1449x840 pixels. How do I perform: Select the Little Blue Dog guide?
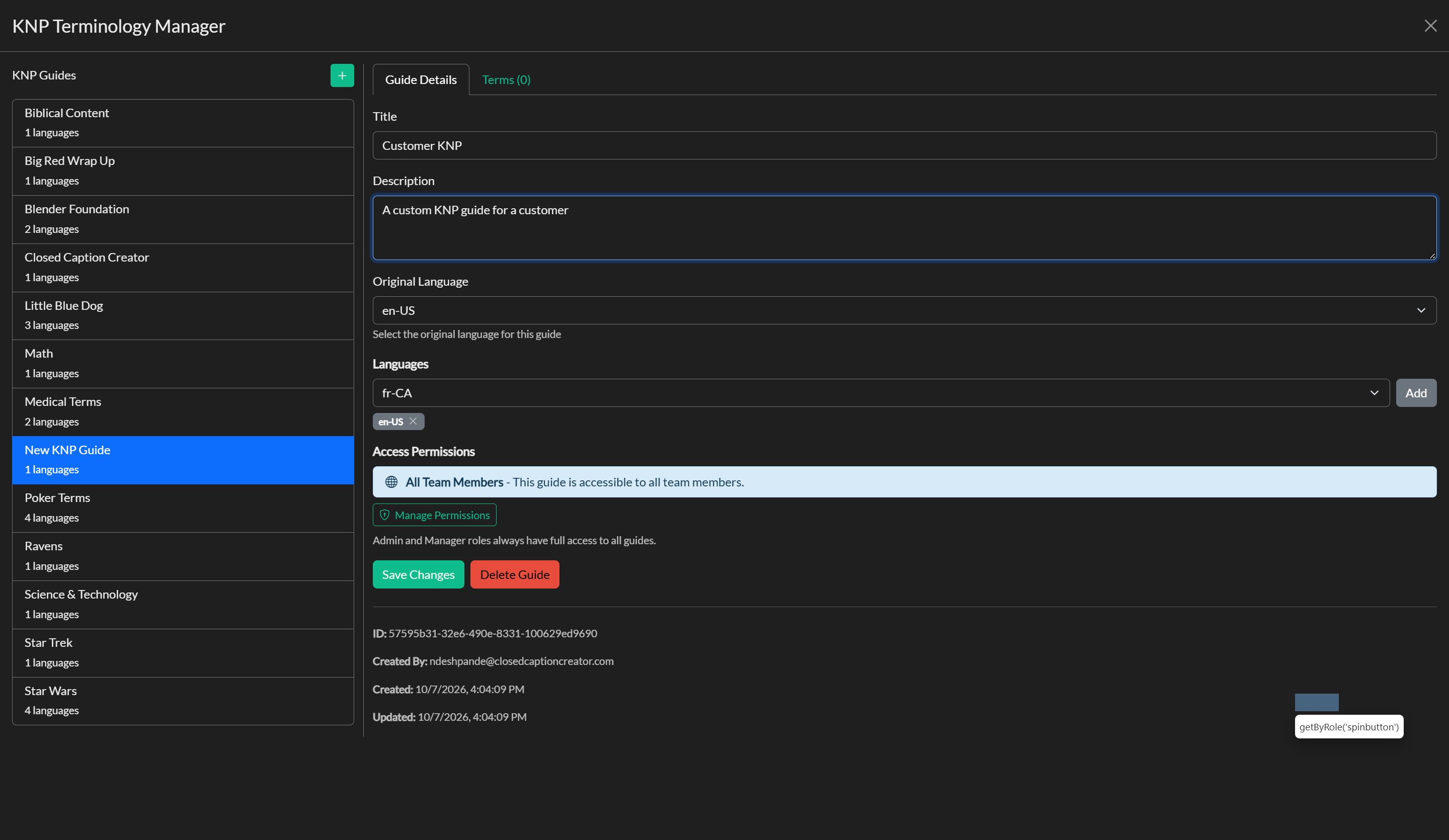coord(183,316)
